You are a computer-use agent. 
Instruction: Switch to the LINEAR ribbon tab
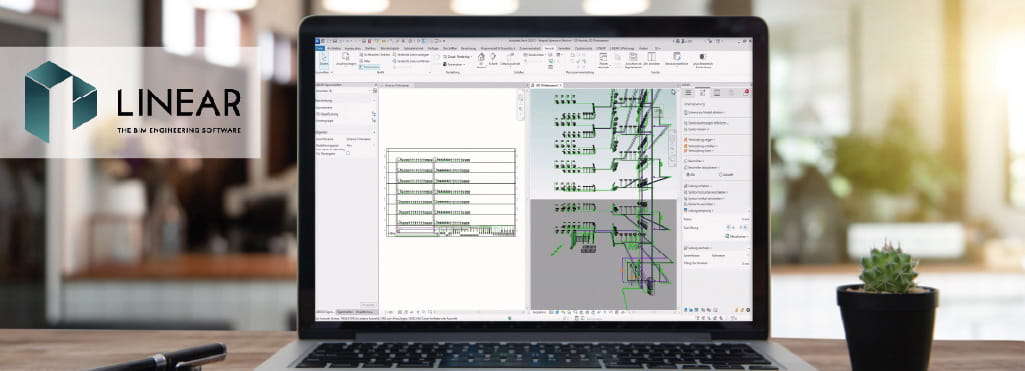(x=601, y=48)
